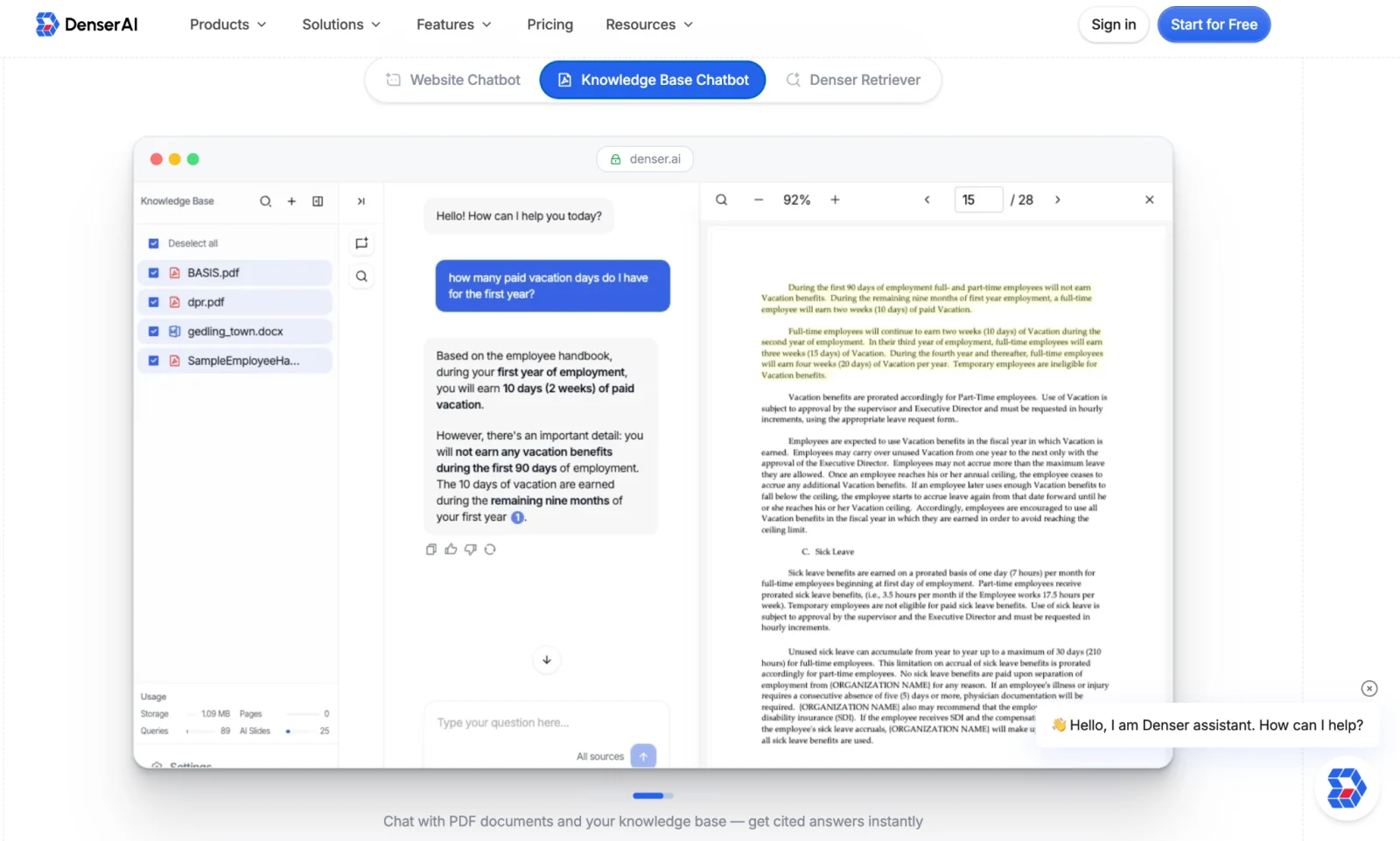Screen dimensions: 1400x841
Task: Uncheck the SampleEmployeeHa... checkbox
Action: [154, 361]
